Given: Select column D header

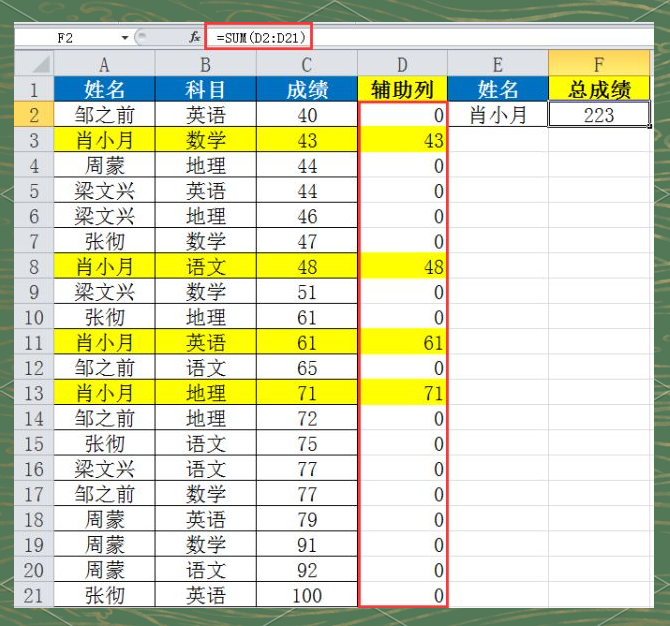Looking at the screenshot, I should pyautogui.click(x=402, y=64).
